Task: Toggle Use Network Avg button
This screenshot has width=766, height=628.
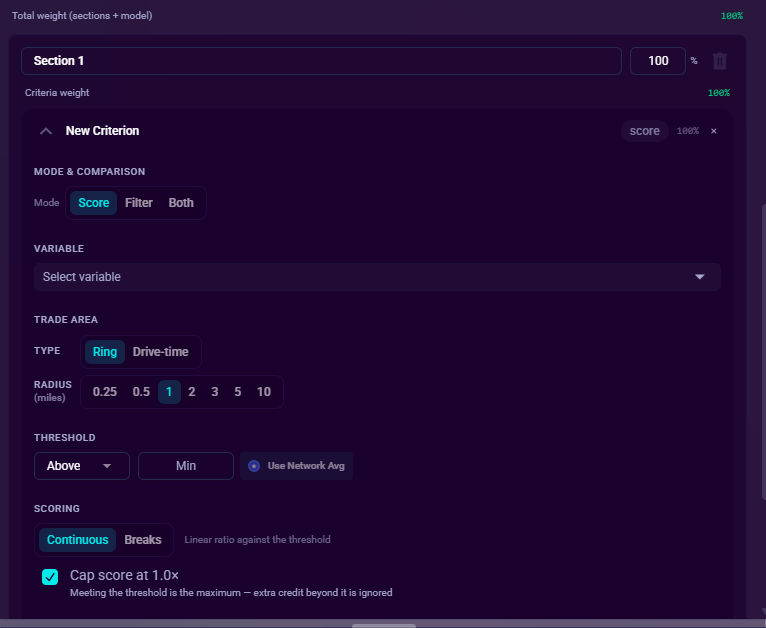Action: [296, 466]
